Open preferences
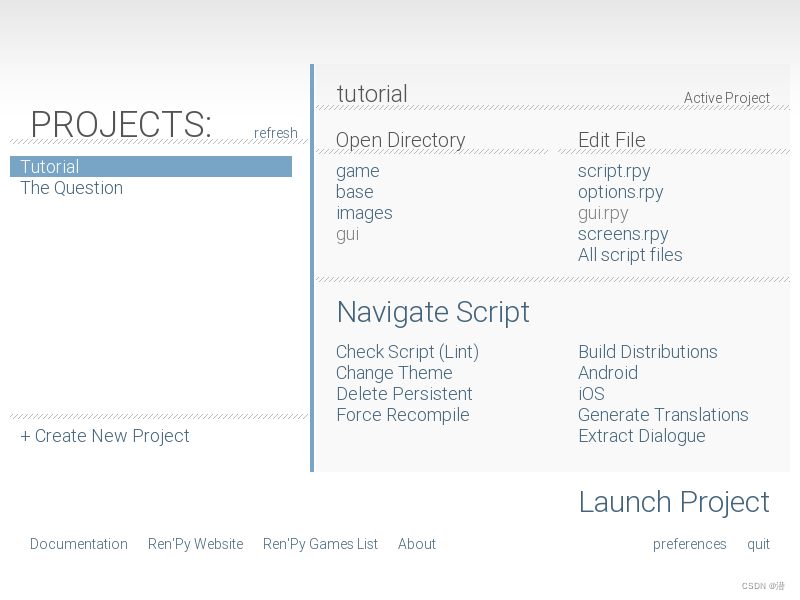Screen dimensions: 800x600 pos(689,544)
